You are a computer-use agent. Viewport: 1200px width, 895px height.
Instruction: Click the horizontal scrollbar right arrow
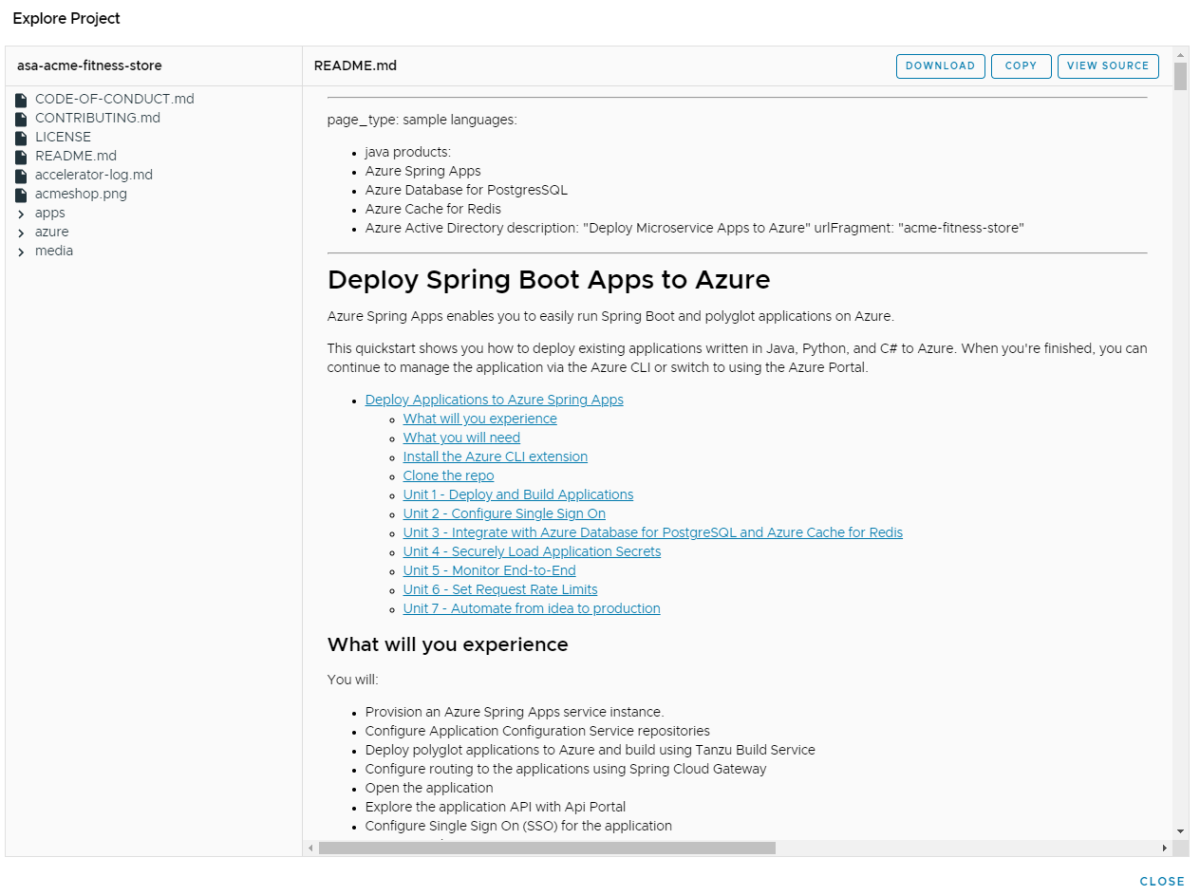pos(1165,848)
